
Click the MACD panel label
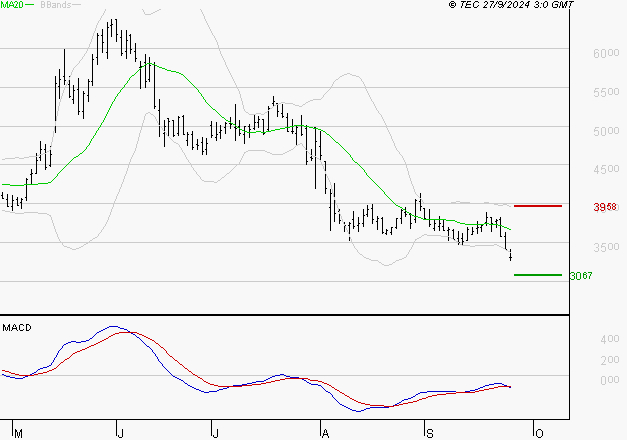tap(17, 328)
